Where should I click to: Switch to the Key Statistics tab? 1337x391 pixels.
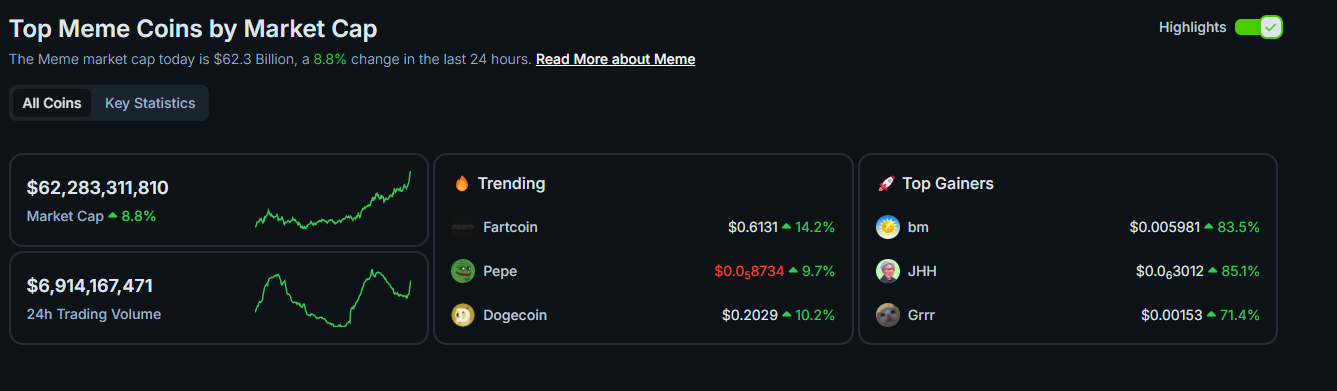click(x=150, y=103)
